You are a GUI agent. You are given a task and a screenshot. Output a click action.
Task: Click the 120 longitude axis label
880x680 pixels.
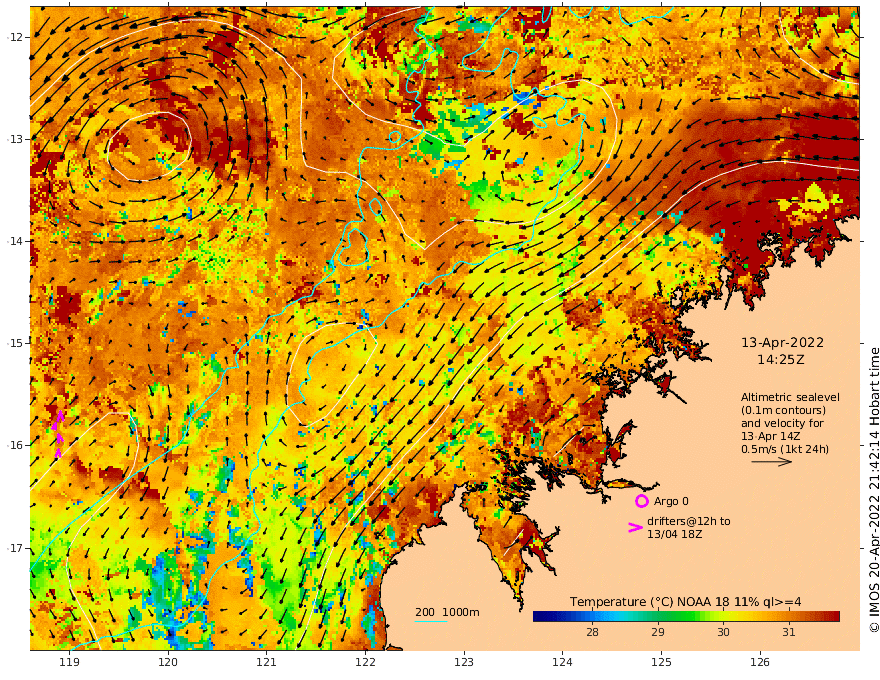point(168,662)
